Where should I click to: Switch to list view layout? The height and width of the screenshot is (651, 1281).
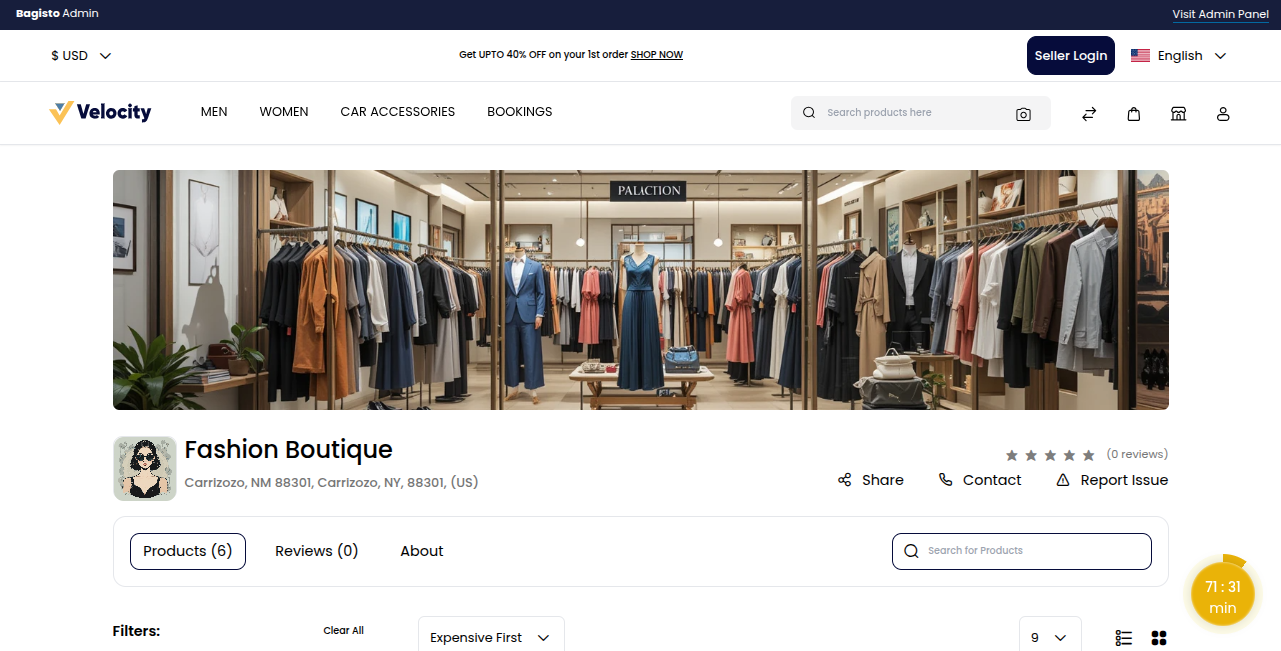[1123, 637]
